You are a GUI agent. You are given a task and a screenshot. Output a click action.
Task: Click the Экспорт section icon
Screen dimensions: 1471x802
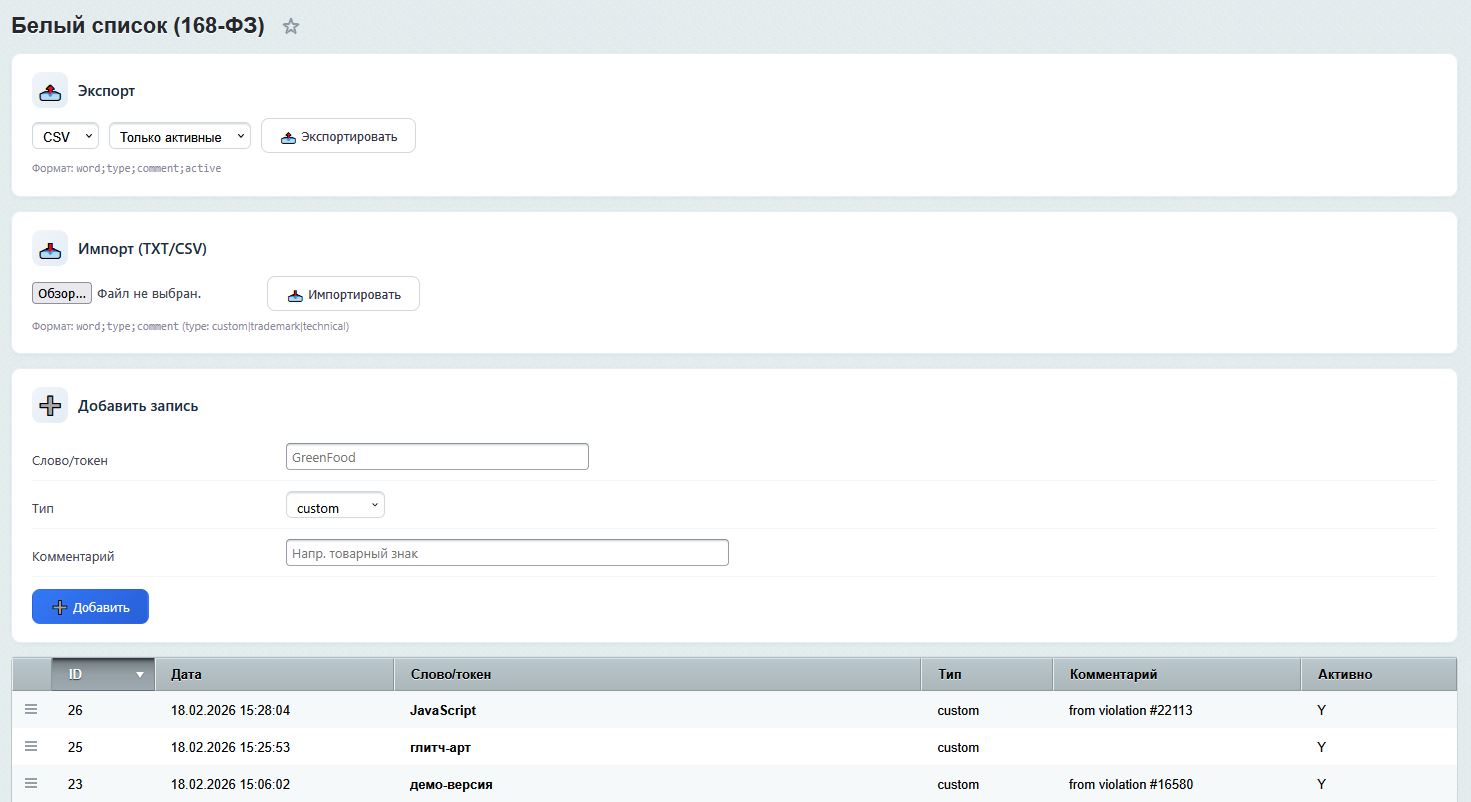pyautogui.click(x=50, y=91)
